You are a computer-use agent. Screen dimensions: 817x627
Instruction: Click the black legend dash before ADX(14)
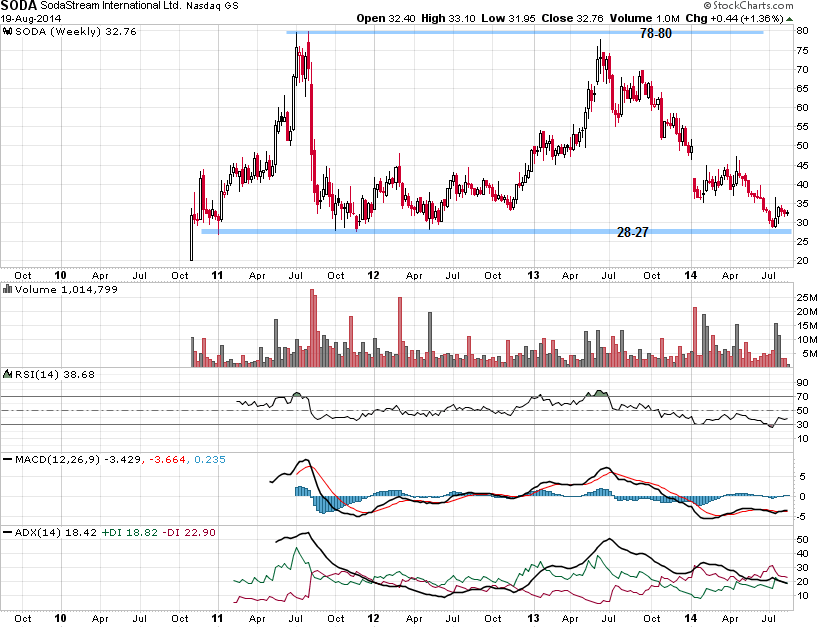point(8,533)
